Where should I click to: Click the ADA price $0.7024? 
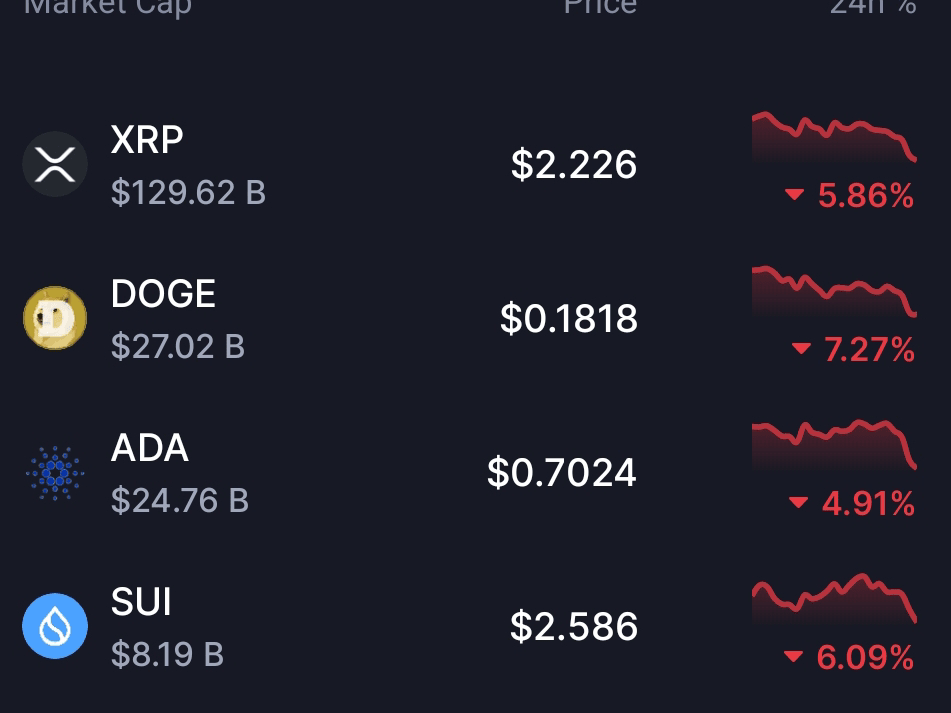(x=561, y=471)
